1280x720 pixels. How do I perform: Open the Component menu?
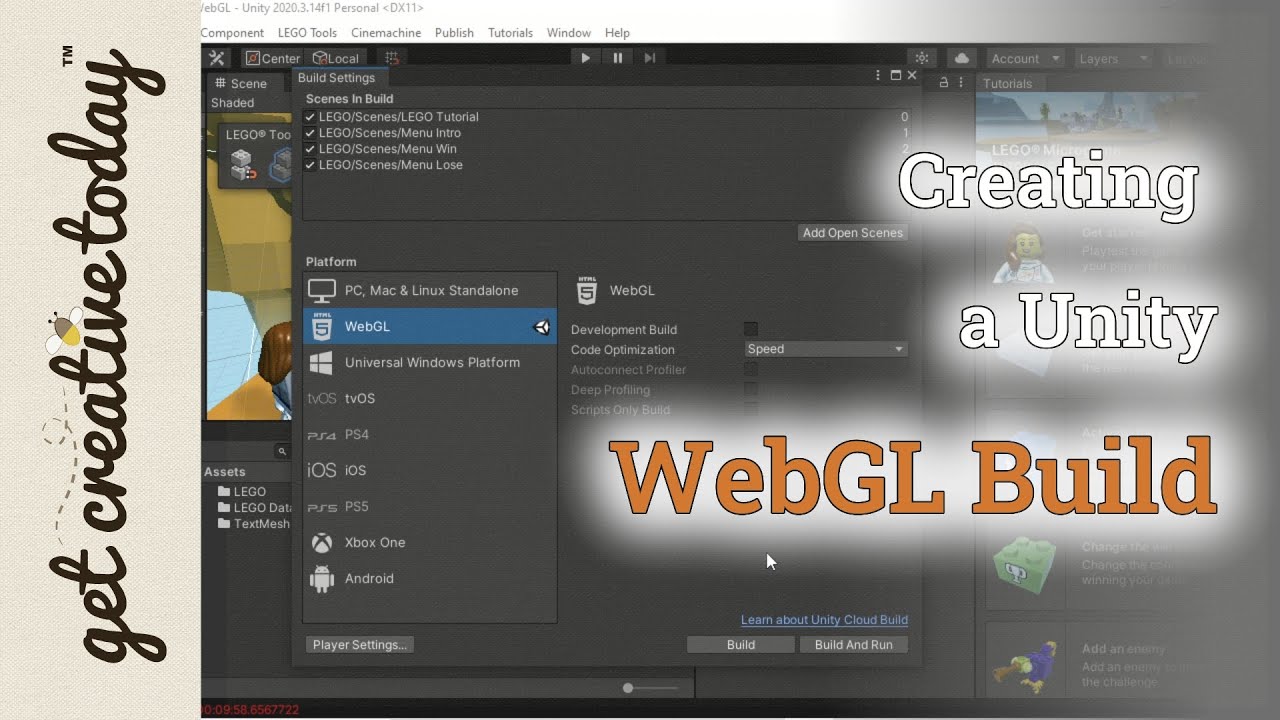(232, 33)
